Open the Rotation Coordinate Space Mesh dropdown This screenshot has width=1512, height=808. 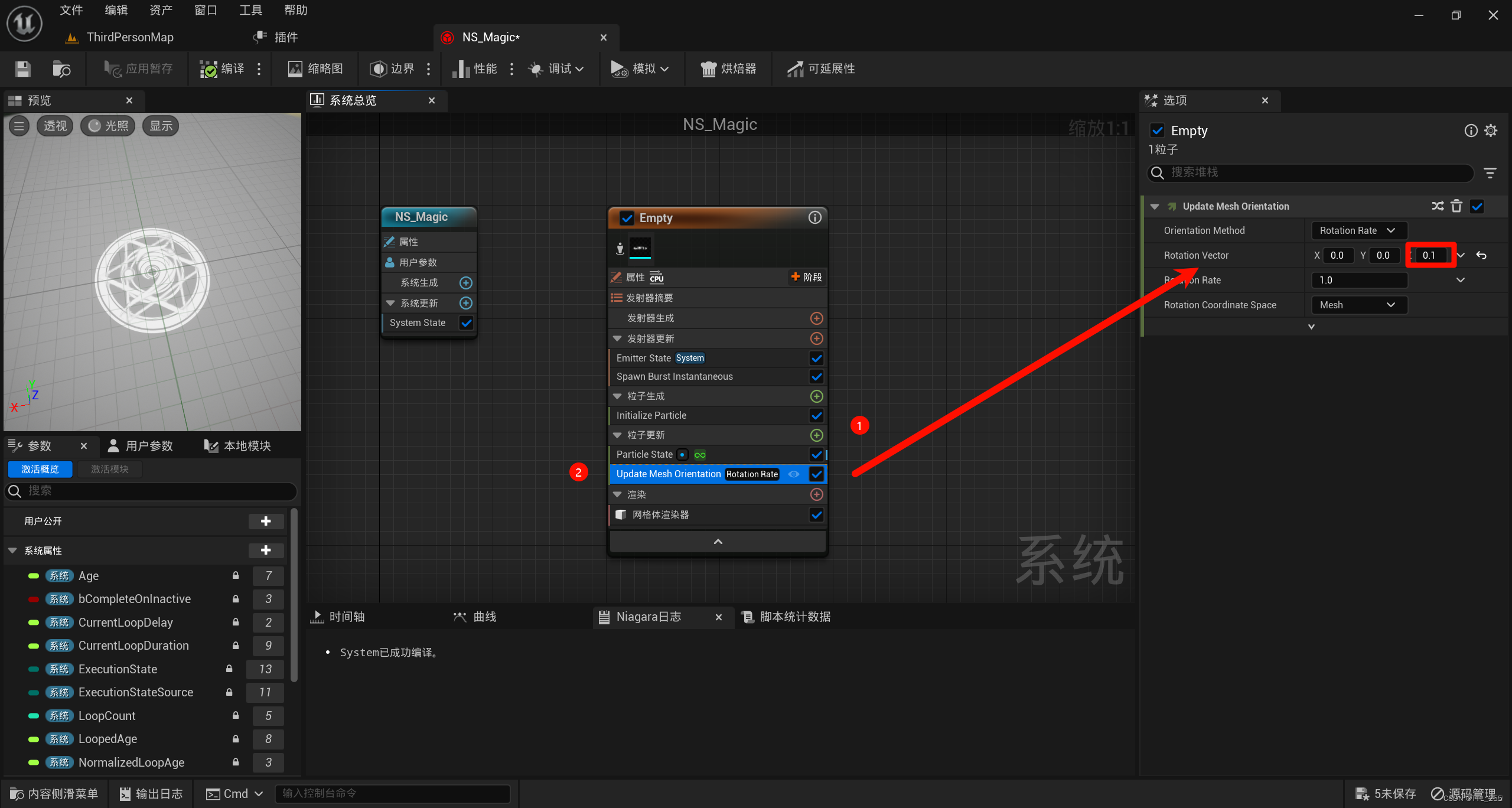pos(1358,305)
